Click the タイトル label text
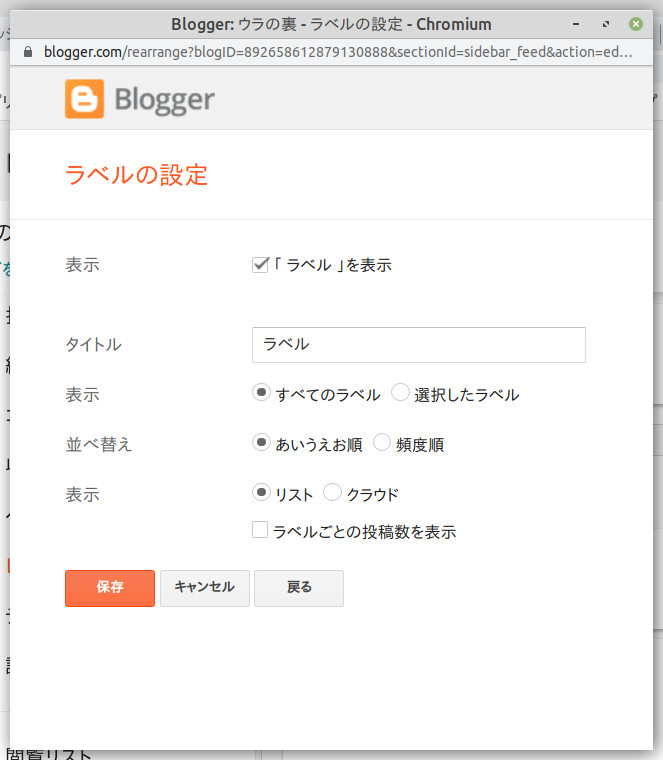This screenshot has width=663, height=760. pos(94,345)
